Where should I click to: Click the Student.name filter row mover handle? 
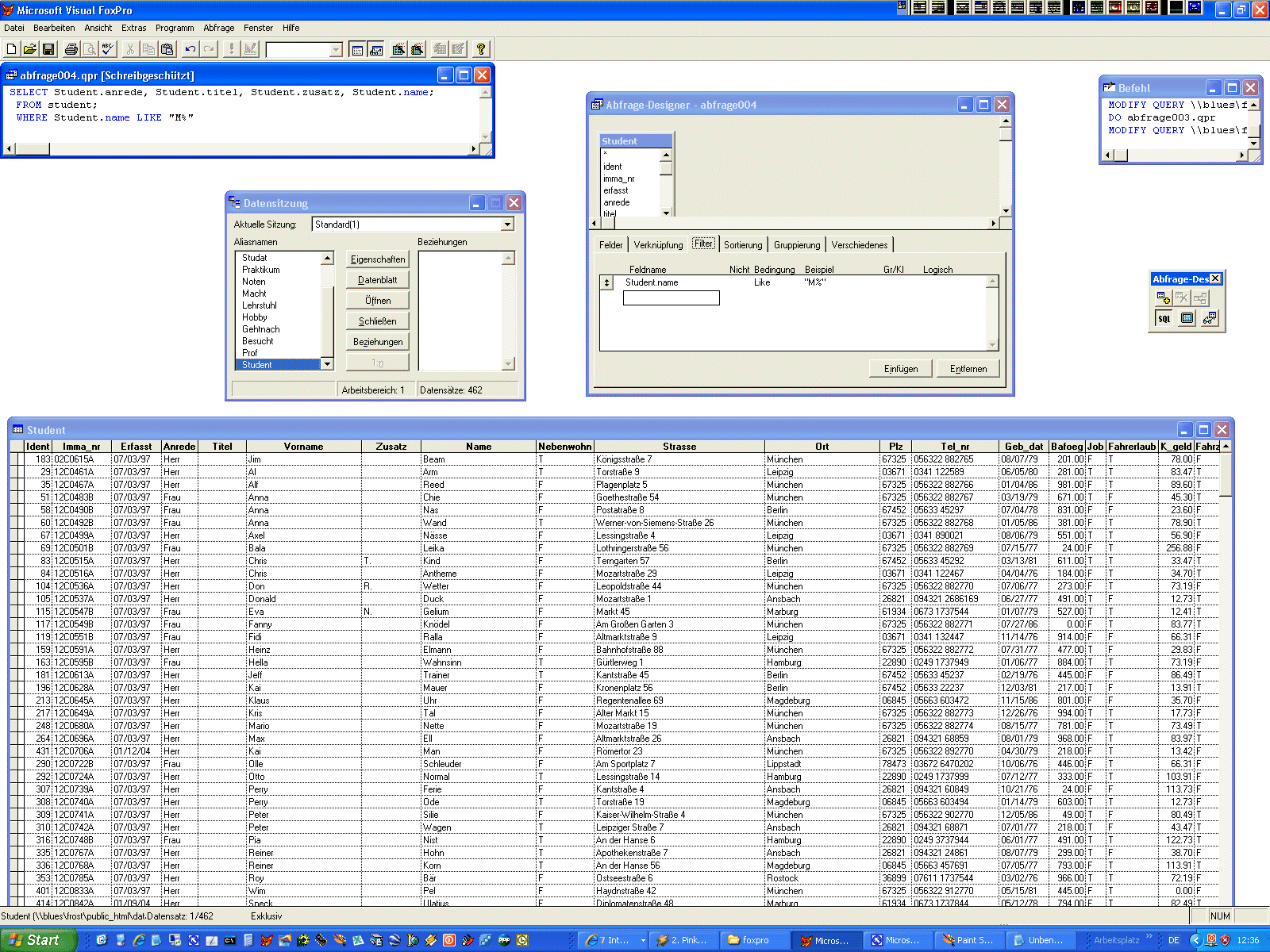click(x=607, y=282)
